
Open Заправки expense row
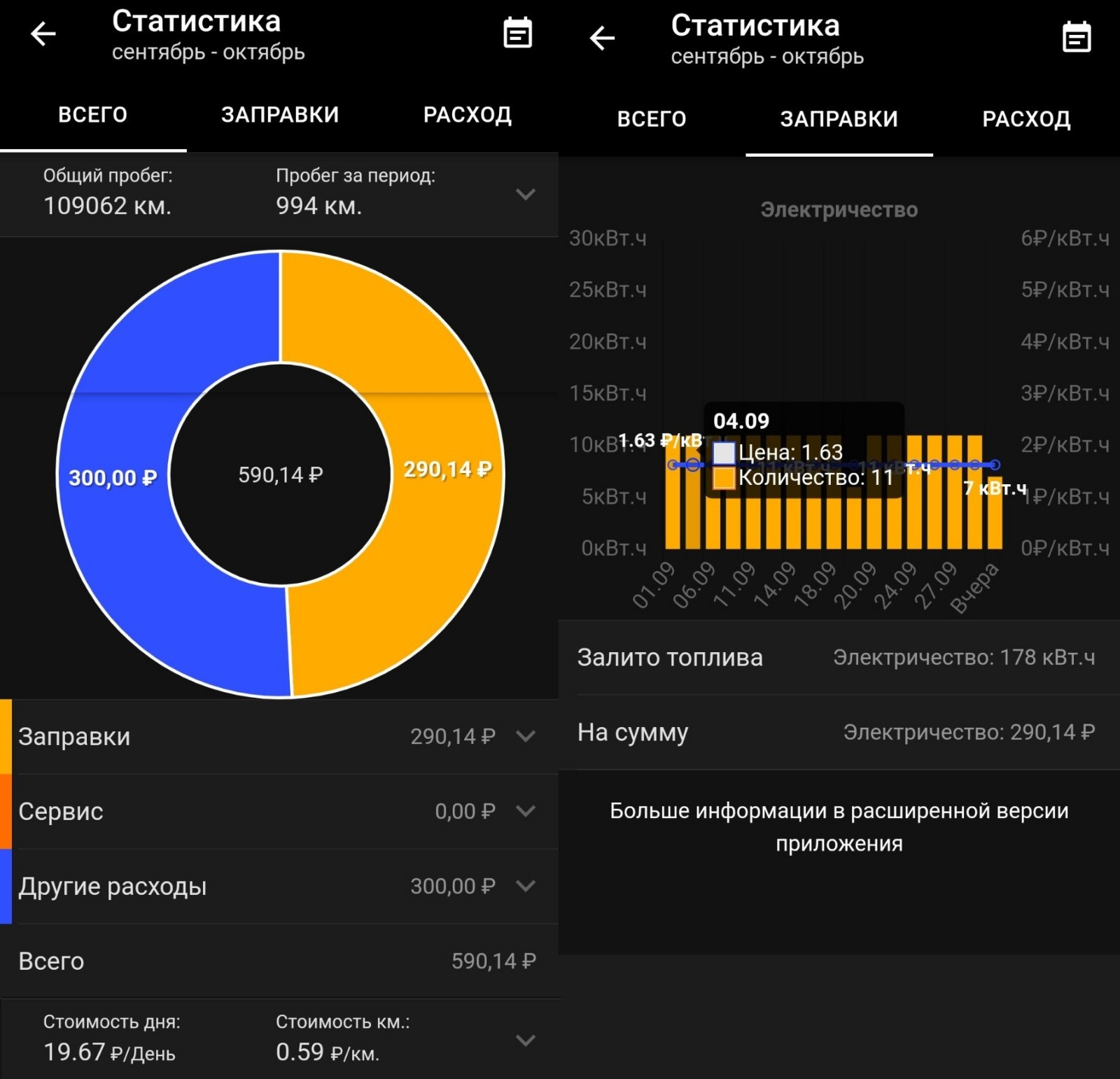[x=279, y=736]
